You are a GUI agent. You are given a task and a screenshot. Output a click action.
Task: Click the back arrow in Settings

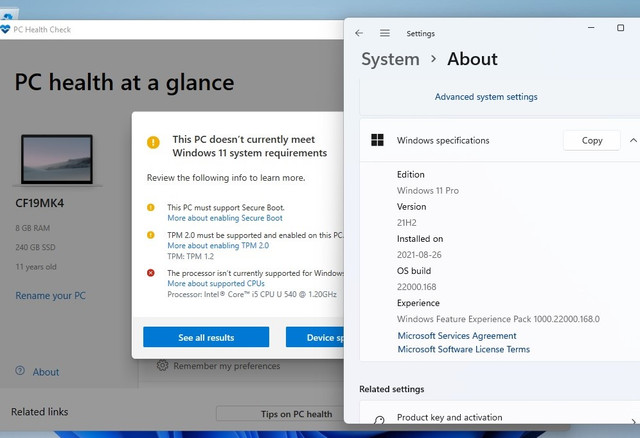coord(359,33)
